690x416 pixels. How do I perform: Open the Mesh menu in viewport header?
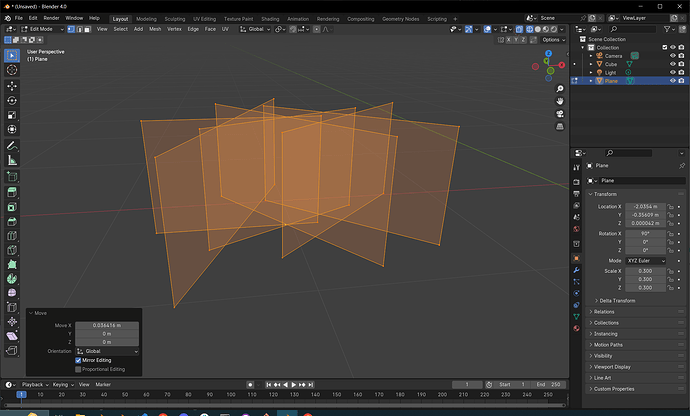point(155,29)
